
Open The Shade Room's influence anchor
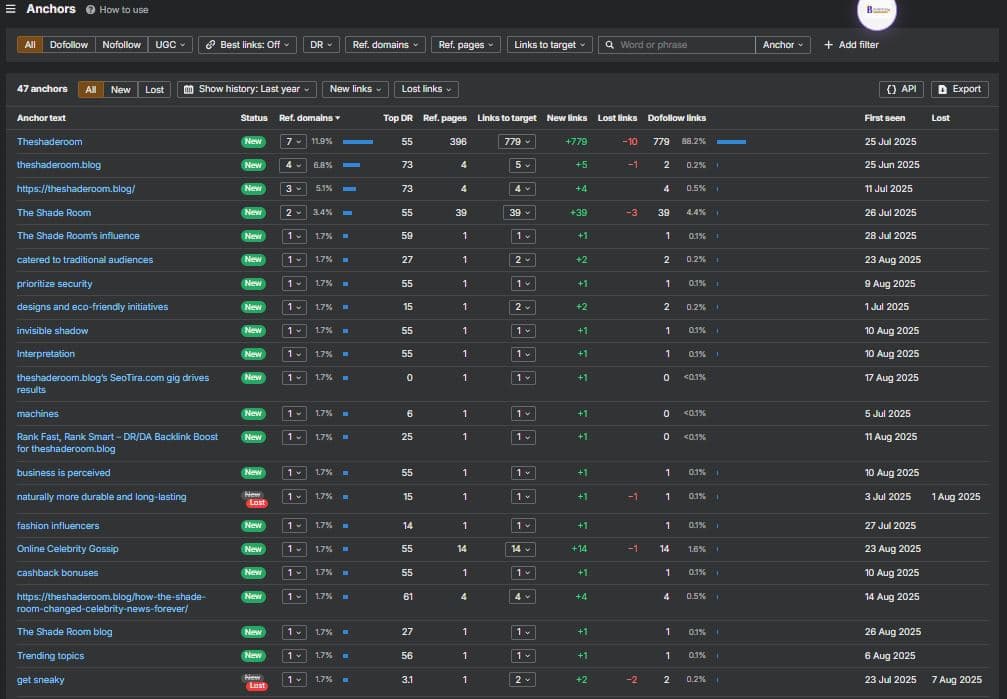(x=78, y=236)
